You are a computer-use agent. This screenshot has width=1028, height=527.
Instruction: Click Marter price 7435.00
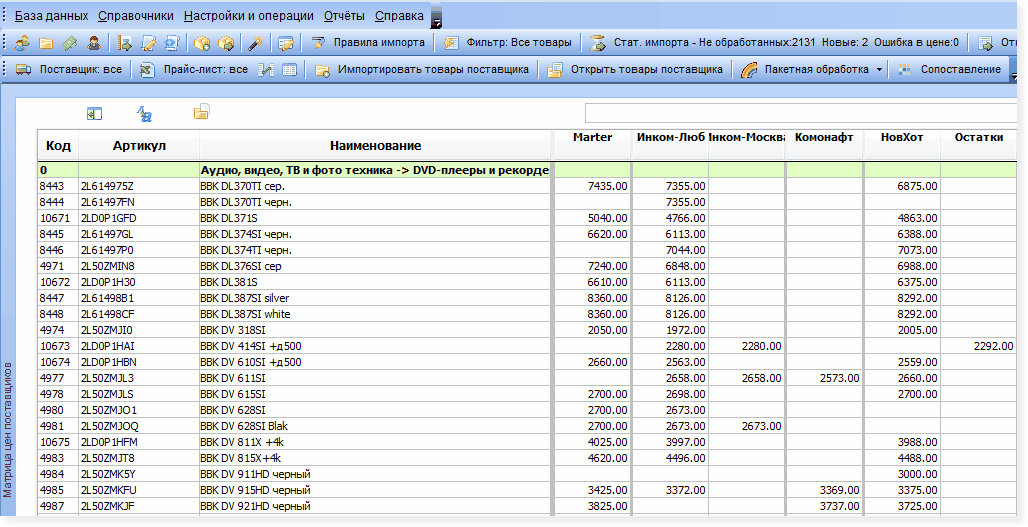tap(592, 186)
